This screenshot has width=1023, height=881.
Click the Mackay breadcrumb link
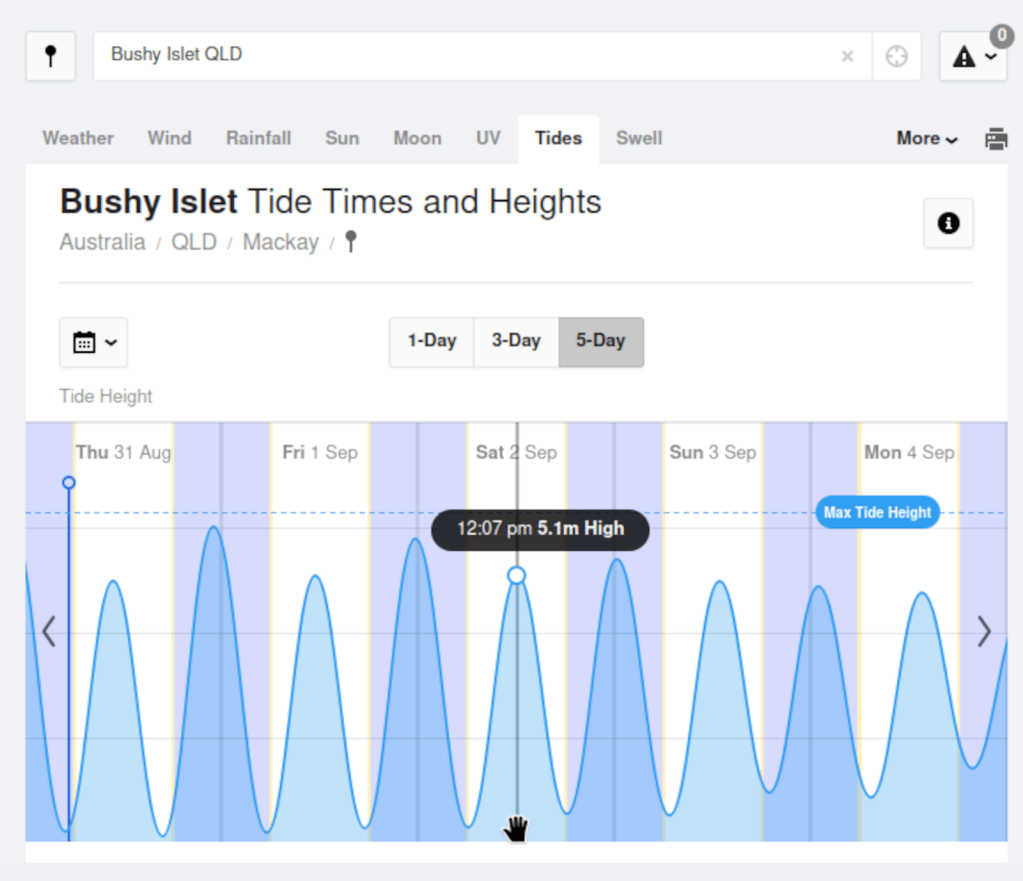280,242
